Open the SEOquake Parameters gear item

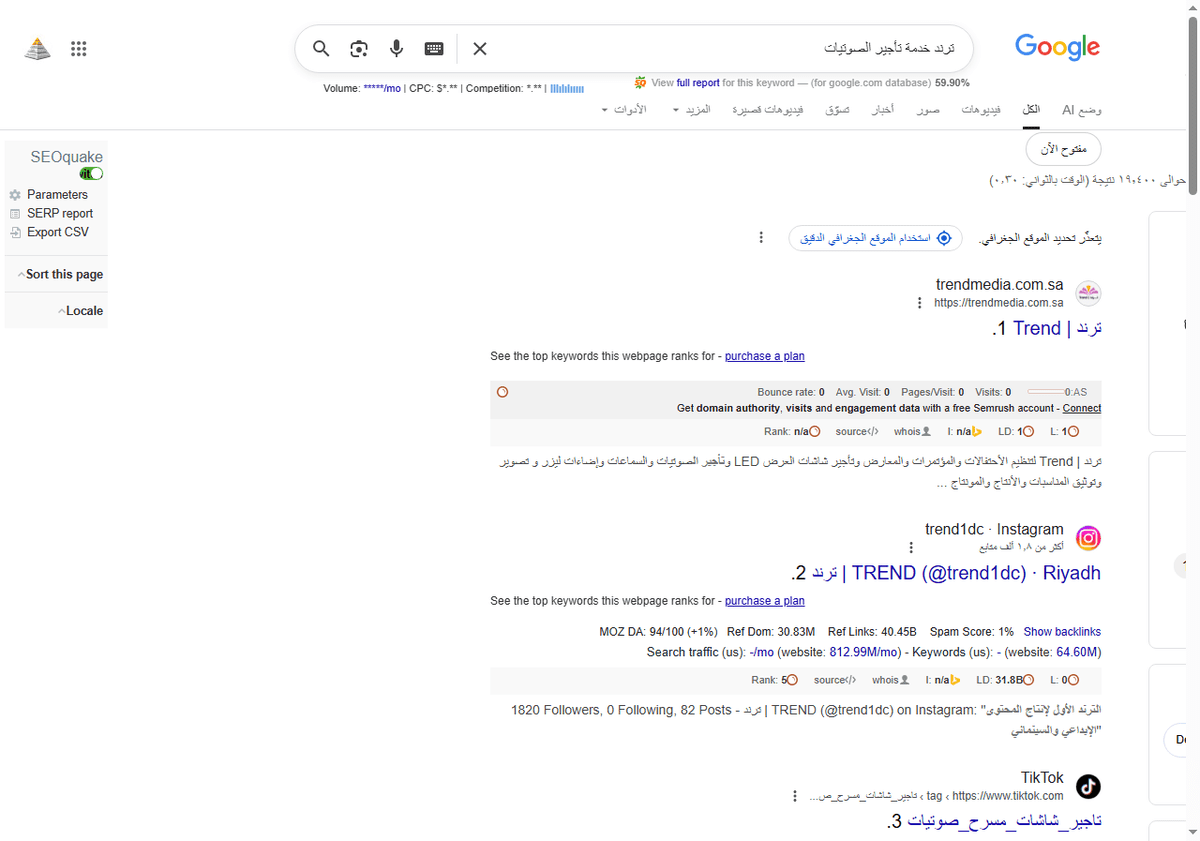click(x=49, y=195)
